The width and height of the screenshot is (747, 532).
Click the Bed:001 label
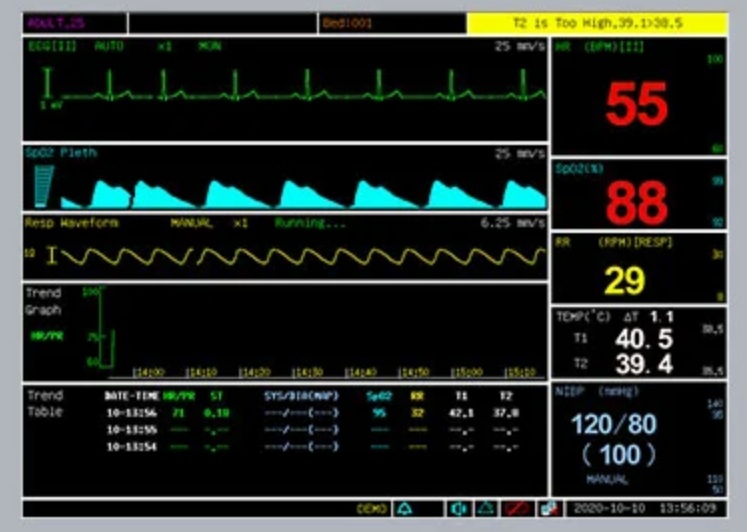click(x=347, y=23)
